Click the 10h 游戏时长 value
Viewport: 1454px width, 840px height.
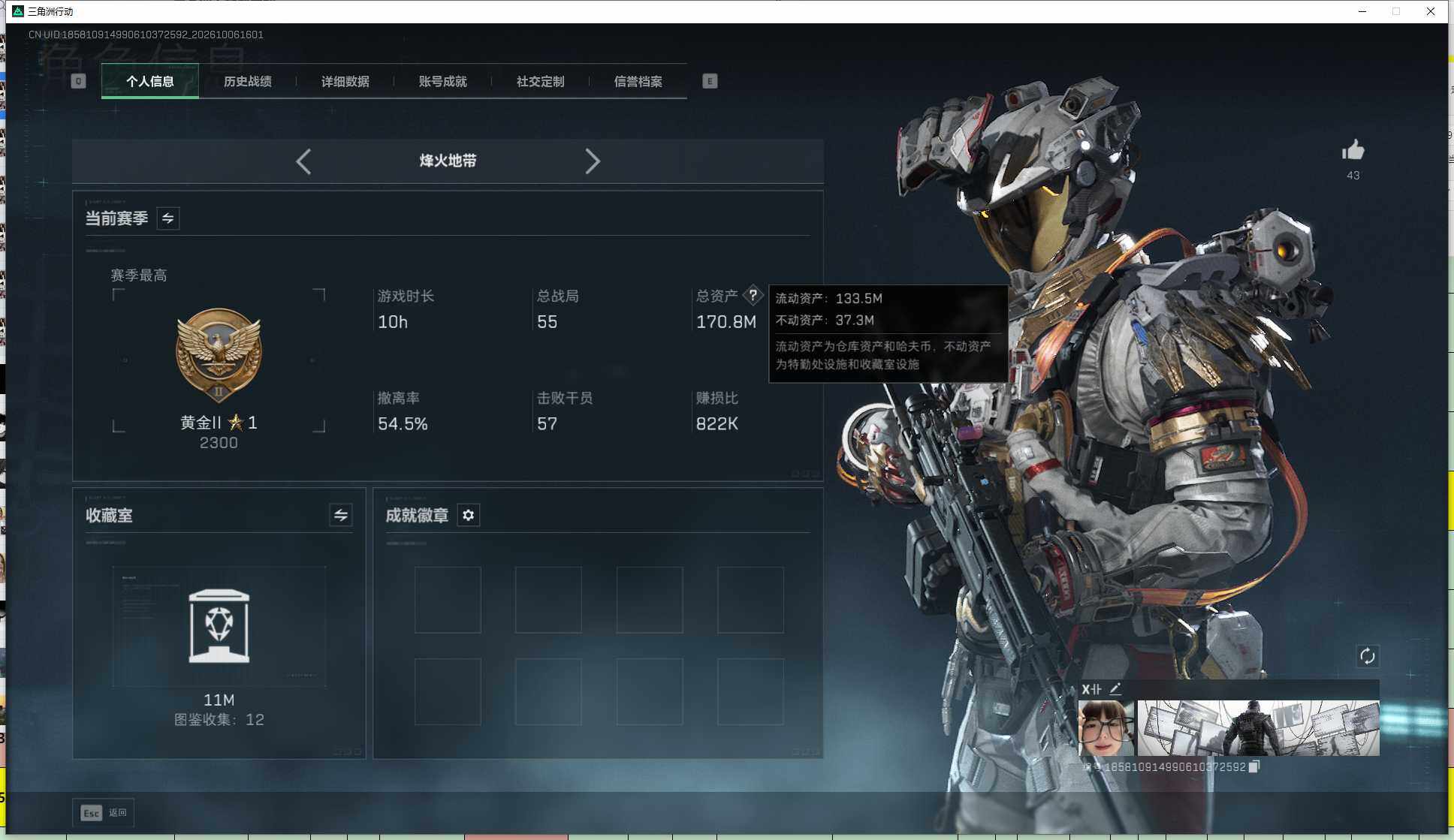click(393, 322)
